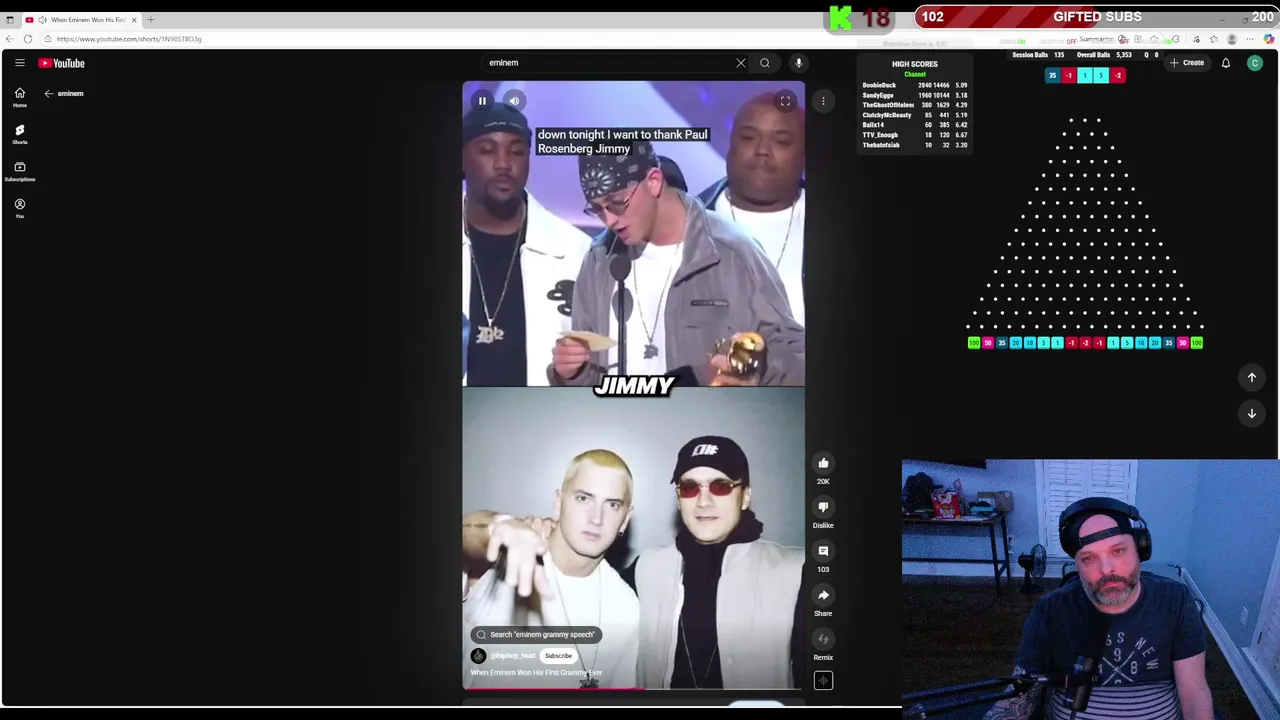This screenshot has width=1280, height=720.
Task: Click the browser back arrow
Action: [10, 39]
